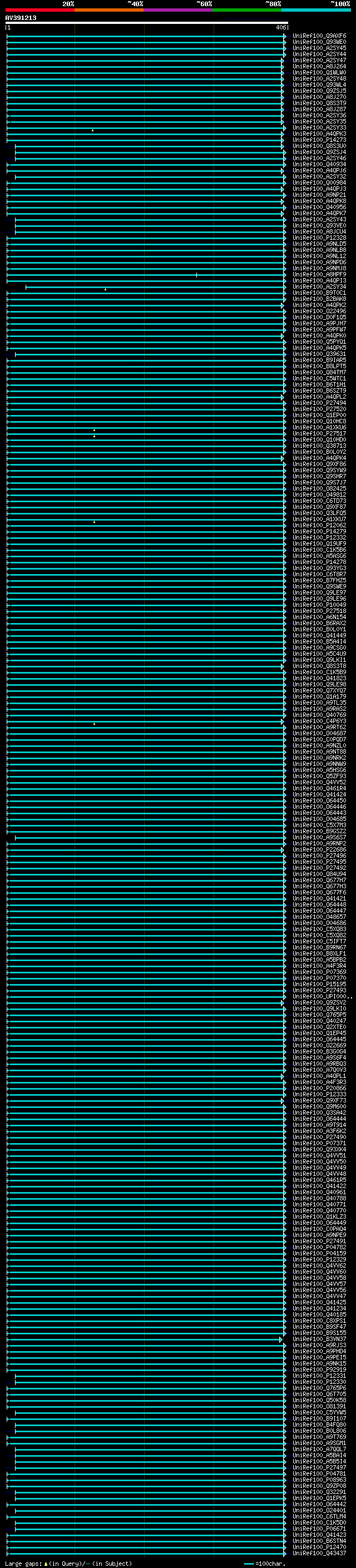
Task: Select hit label UniRef100_Q32291
Action: coord(319,1492)
